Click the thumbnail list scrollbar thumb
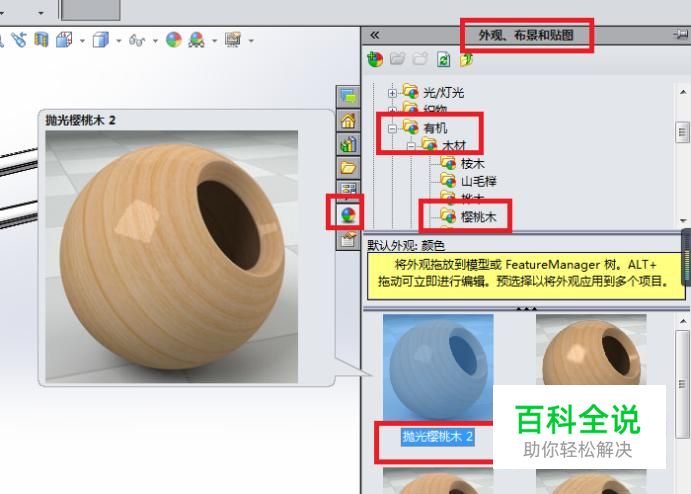Screen dimensions: 691x494 pos(682,384)
